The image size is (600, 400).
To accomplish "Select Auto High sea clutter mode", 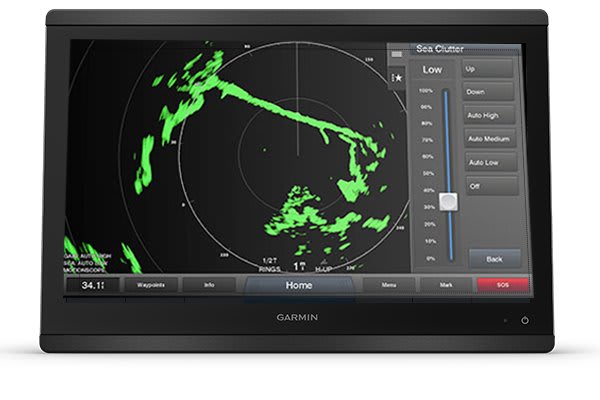I will click(490, 115).
